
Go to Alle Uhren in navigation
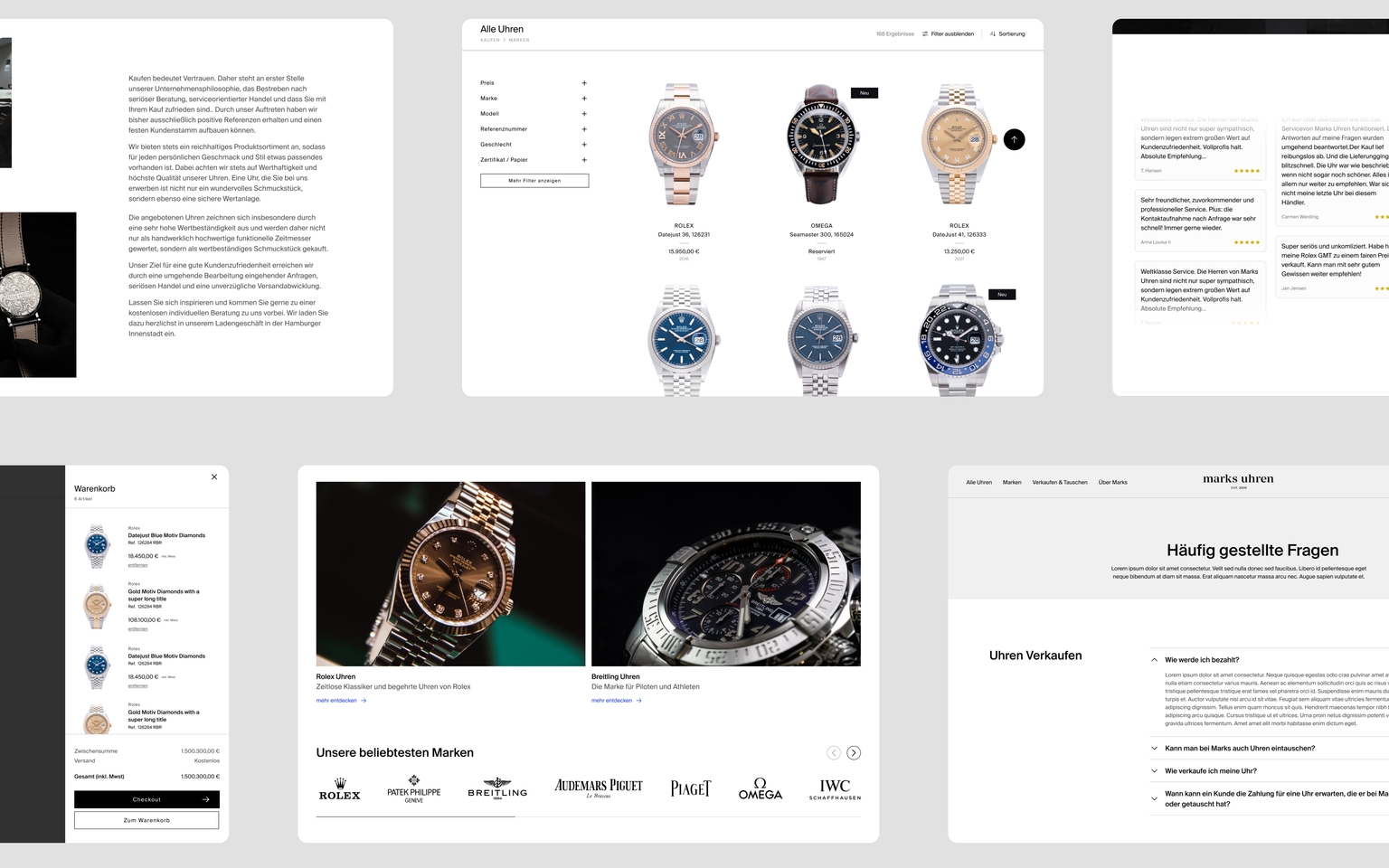click(978, 483)
